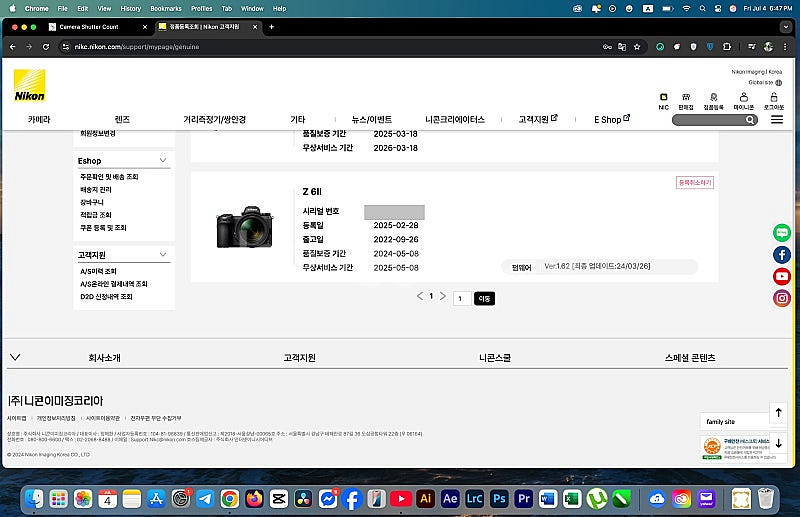Screen dimensions: 800x517
Task: Click the Z 6II camera thumbnail
Action: click(245, 227)
